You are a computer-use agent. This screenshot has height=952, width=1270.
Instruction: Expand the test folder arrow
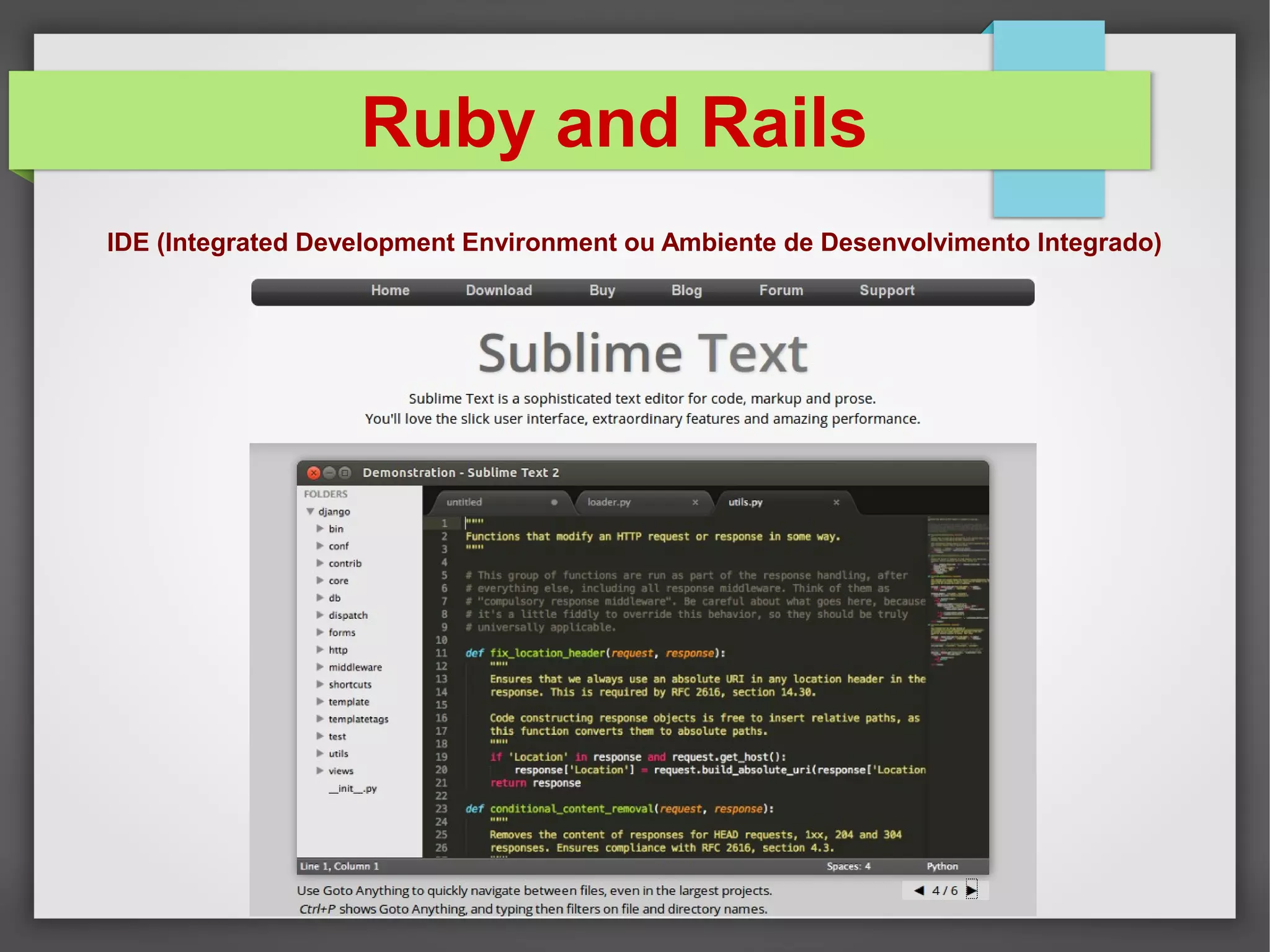pyautogui.click(x=320, y=736)
